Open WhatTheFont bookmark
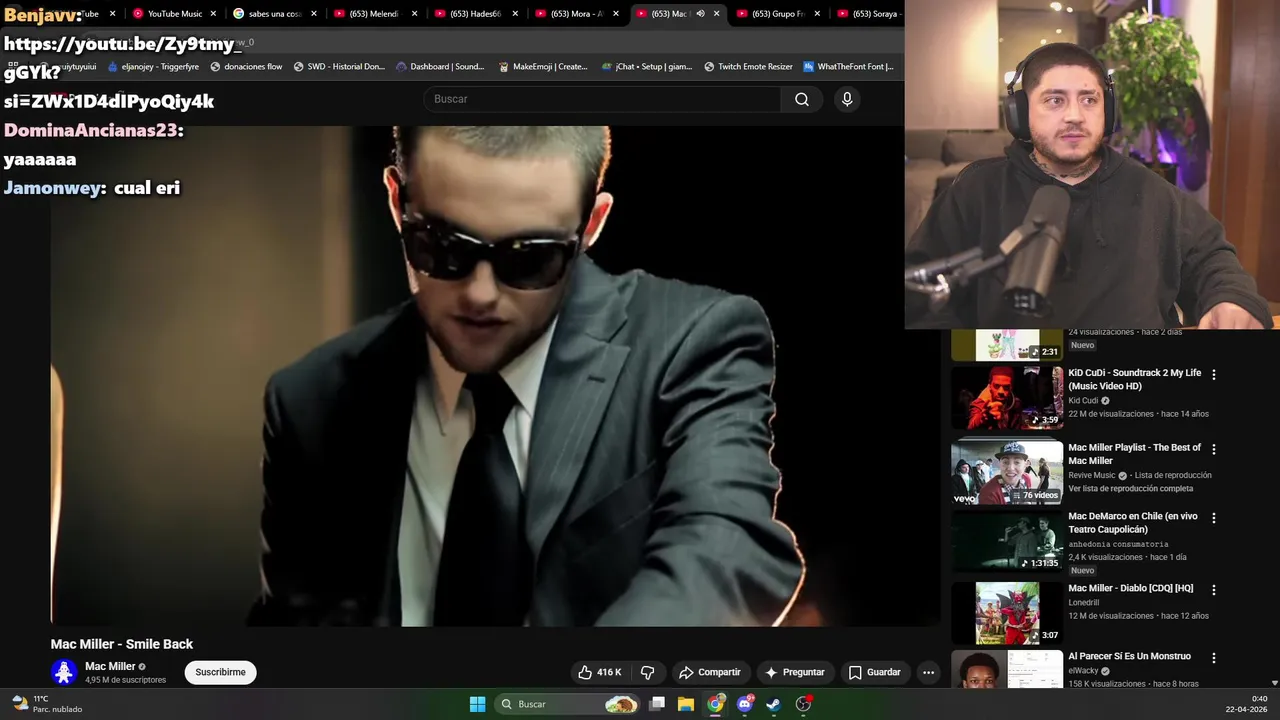1280x720 pixels. point(849,67)
